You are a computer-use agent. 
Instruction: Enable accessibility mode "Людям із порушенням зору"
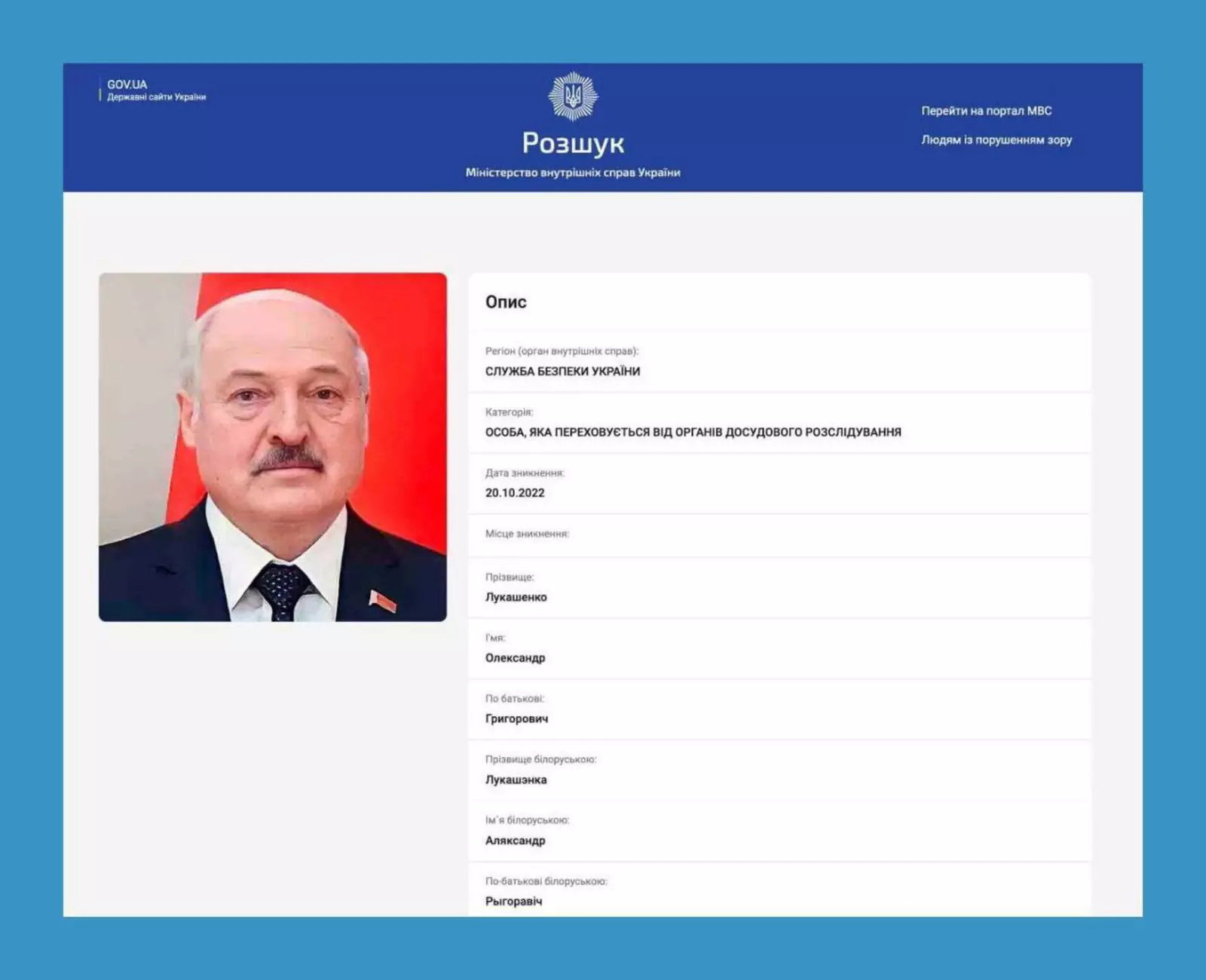click(996, 140)
